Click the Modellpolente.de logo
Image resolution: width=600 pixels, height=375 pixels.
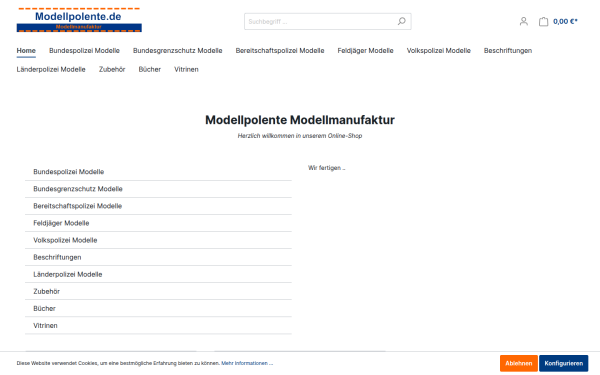coord(79,20)
